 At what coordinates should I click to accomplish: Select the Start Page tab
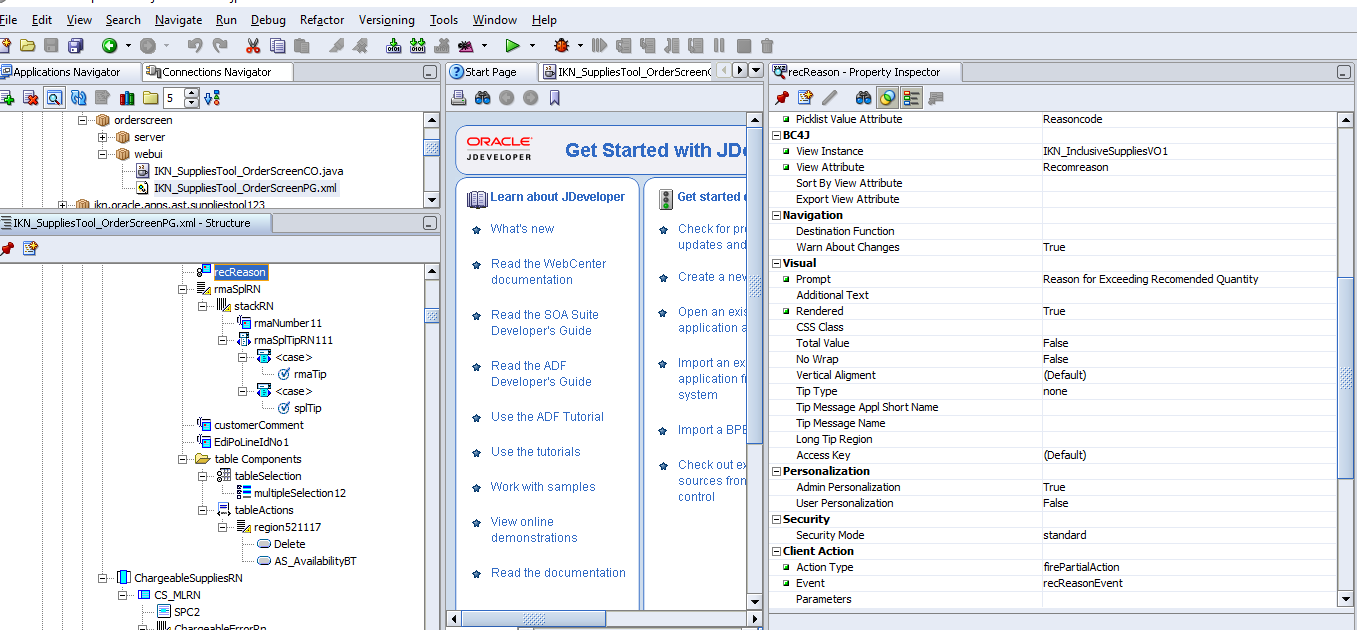[490, 72]
